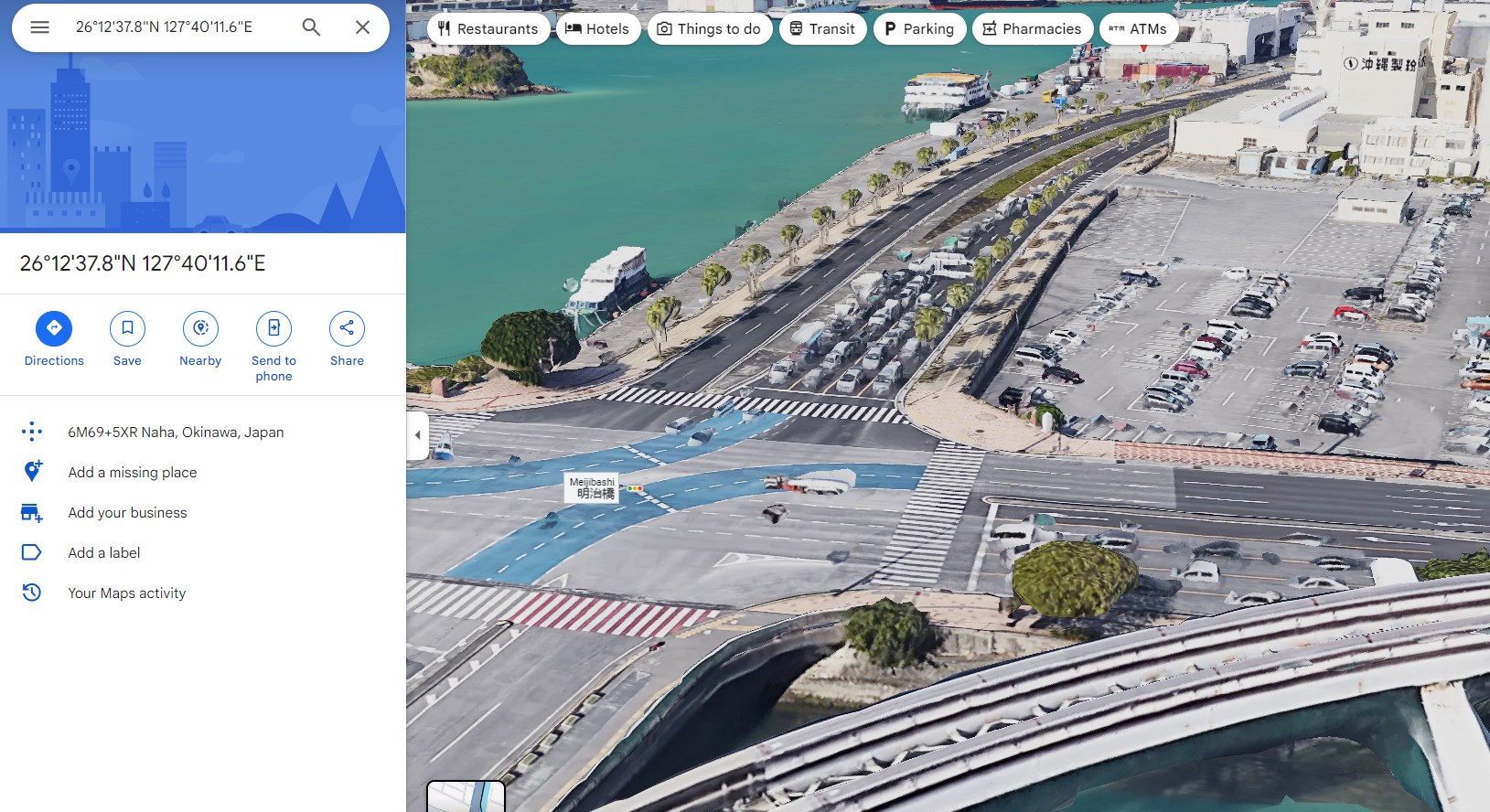Click the Meijibashi map label
Screen dimensions: 1490x812
592,487
